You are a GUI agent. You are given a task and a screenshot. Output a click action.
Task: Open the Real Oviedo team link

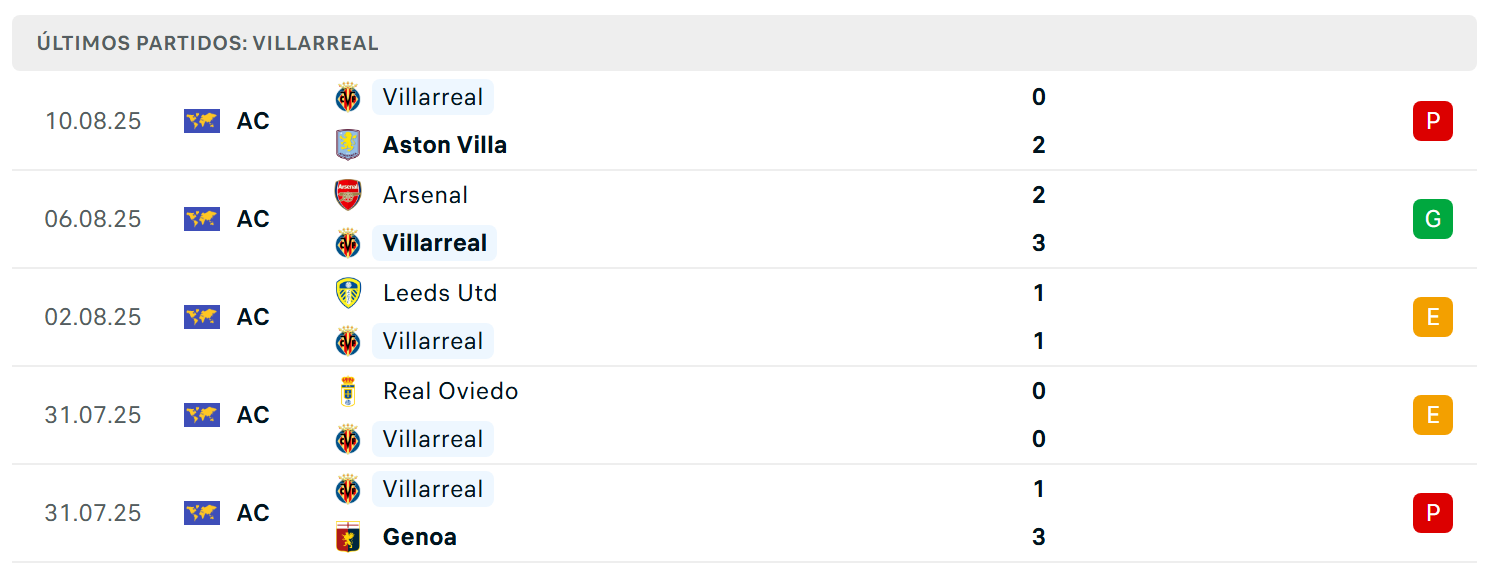point(451,391)
